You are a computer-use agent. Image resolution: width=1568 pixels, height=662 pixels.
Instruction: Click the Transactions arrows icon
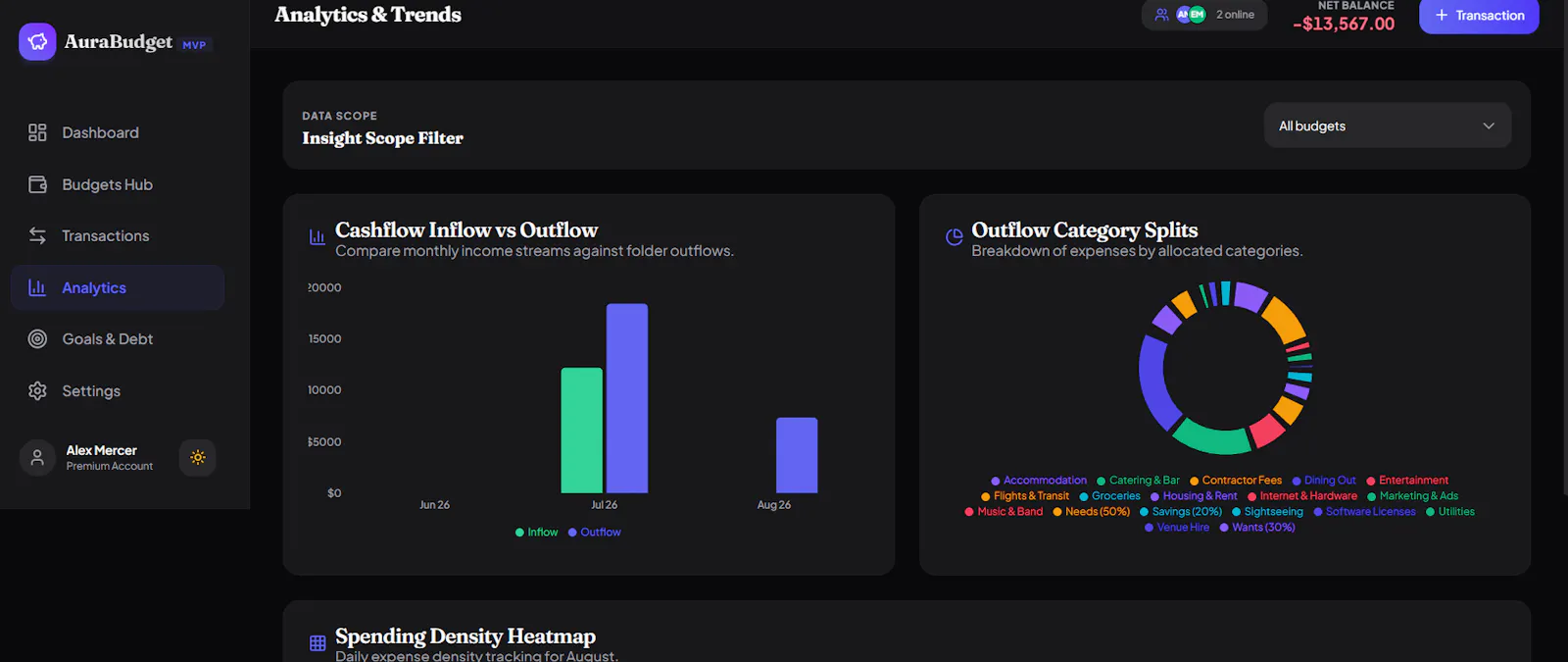[x=37, y=235]
